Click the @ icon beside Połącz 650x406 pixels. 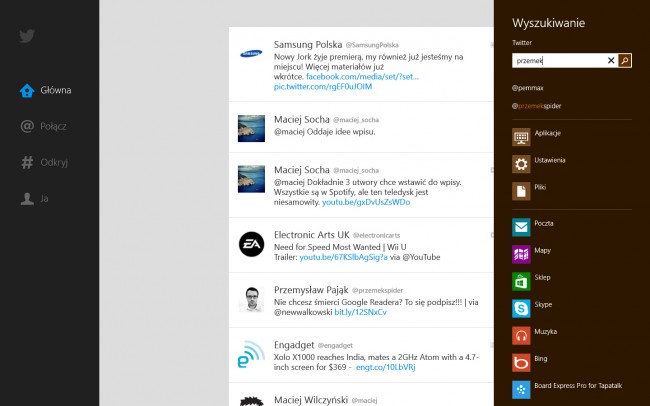pos(27,126)
